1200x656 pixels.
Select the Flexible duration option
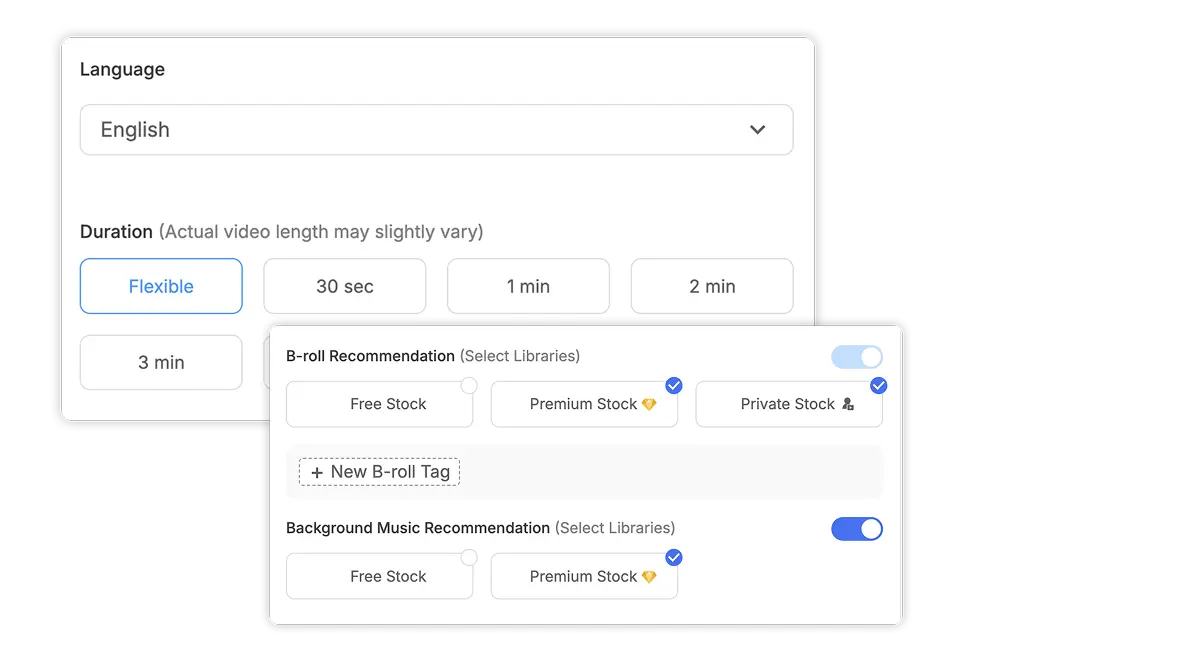[x=161, y=286]
